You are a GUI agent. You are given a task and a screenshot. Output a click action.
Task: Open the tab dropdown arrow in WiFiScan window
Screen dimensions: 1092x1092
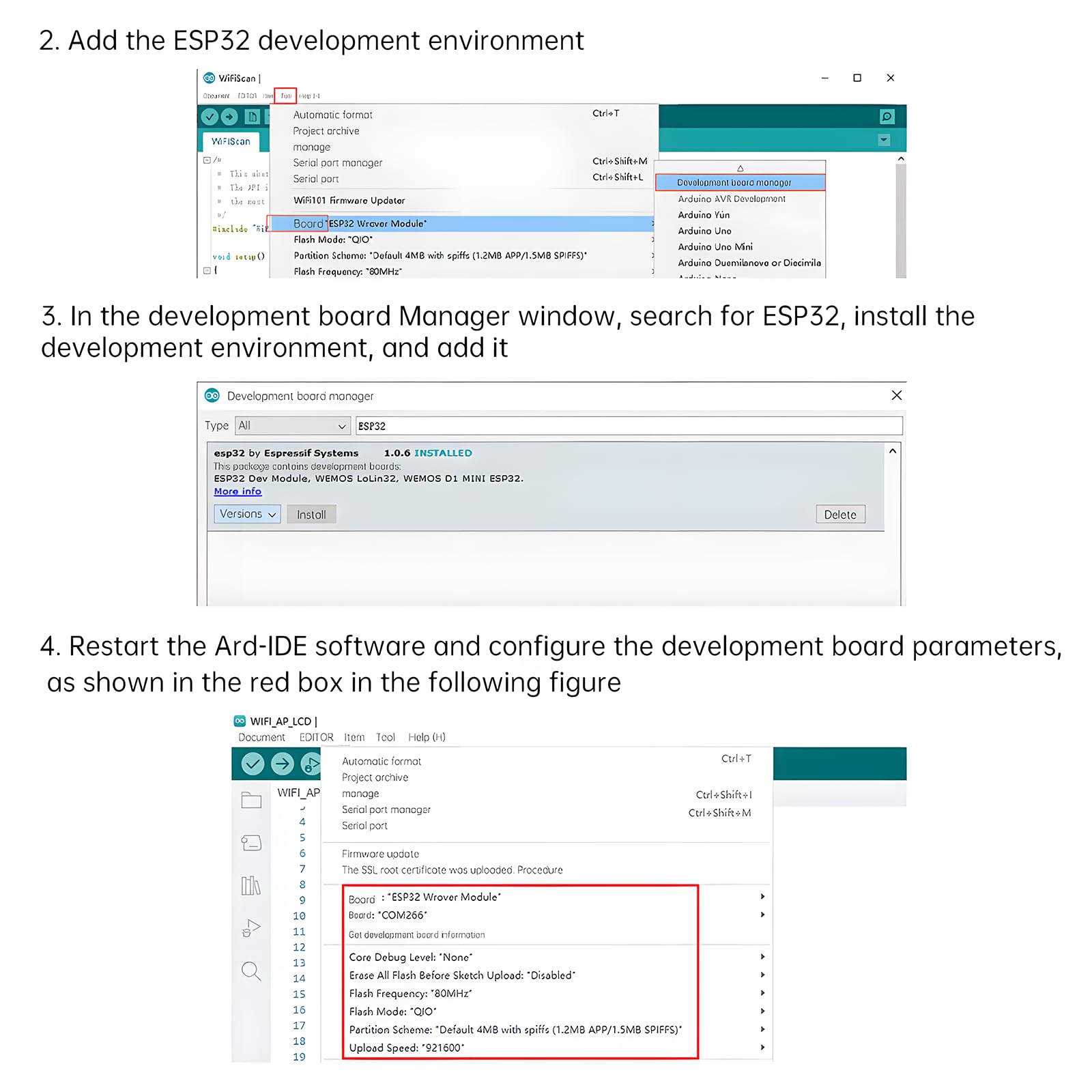[884, 140]
